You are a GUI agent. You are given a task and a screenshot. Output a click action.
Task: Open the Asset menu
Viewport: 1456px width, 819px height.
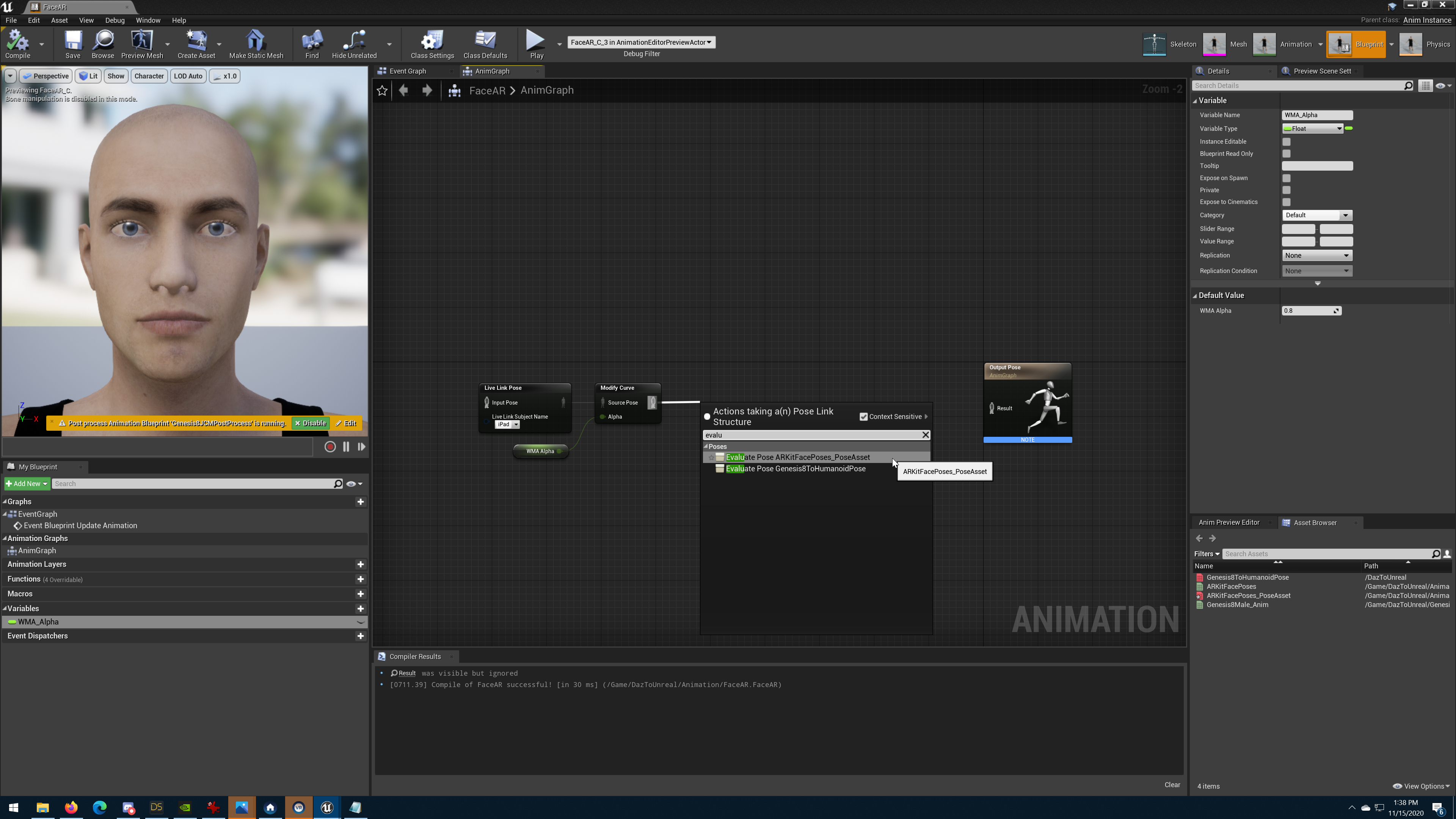tap(60, 20)
